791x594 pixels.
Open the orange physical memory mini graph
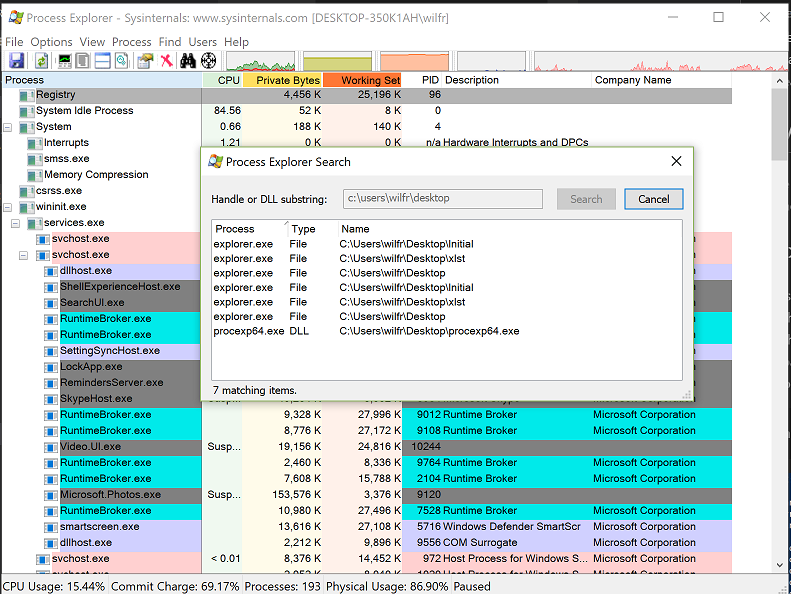[x=415, y=61]
